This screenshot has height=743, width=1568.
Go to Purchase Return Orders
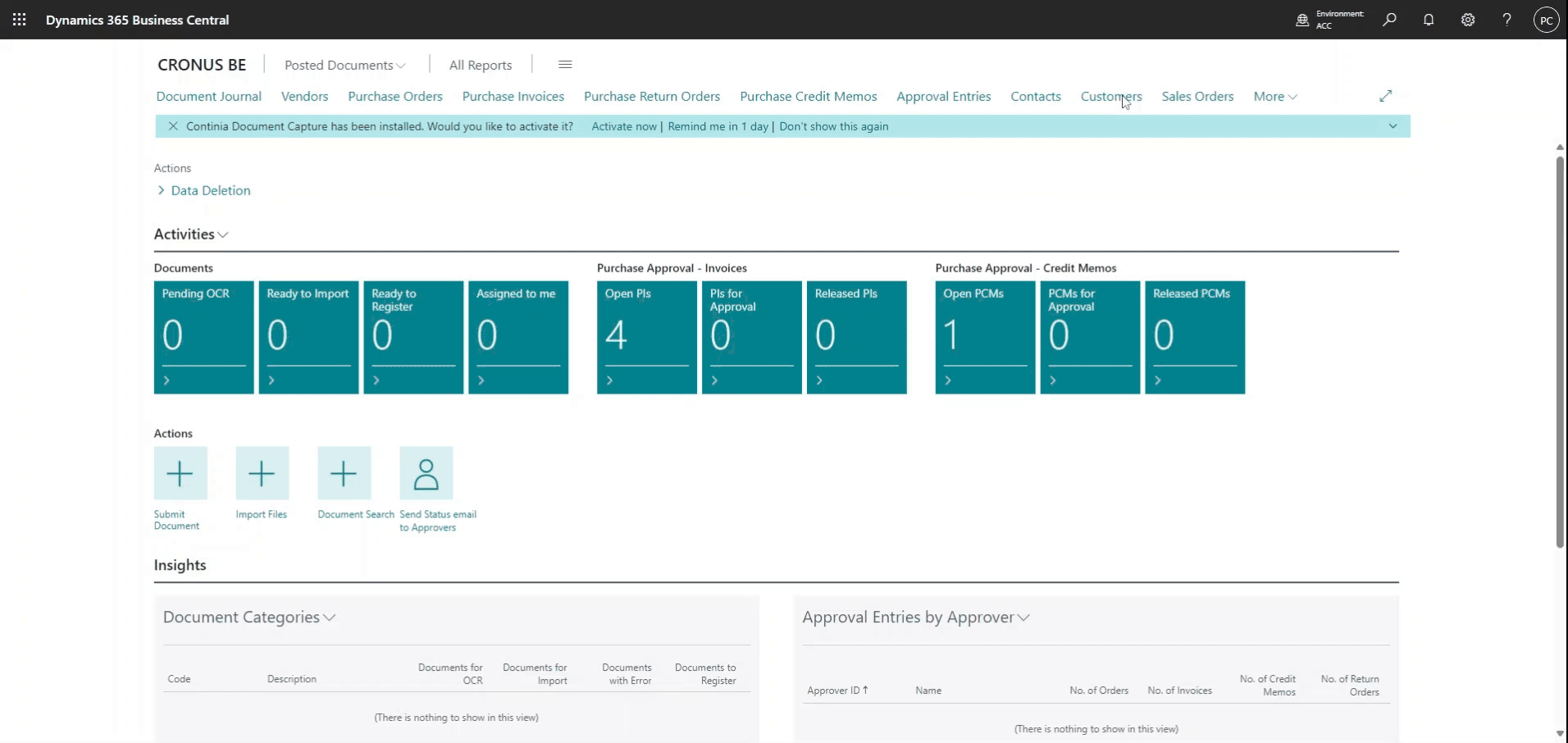(652, 96)
